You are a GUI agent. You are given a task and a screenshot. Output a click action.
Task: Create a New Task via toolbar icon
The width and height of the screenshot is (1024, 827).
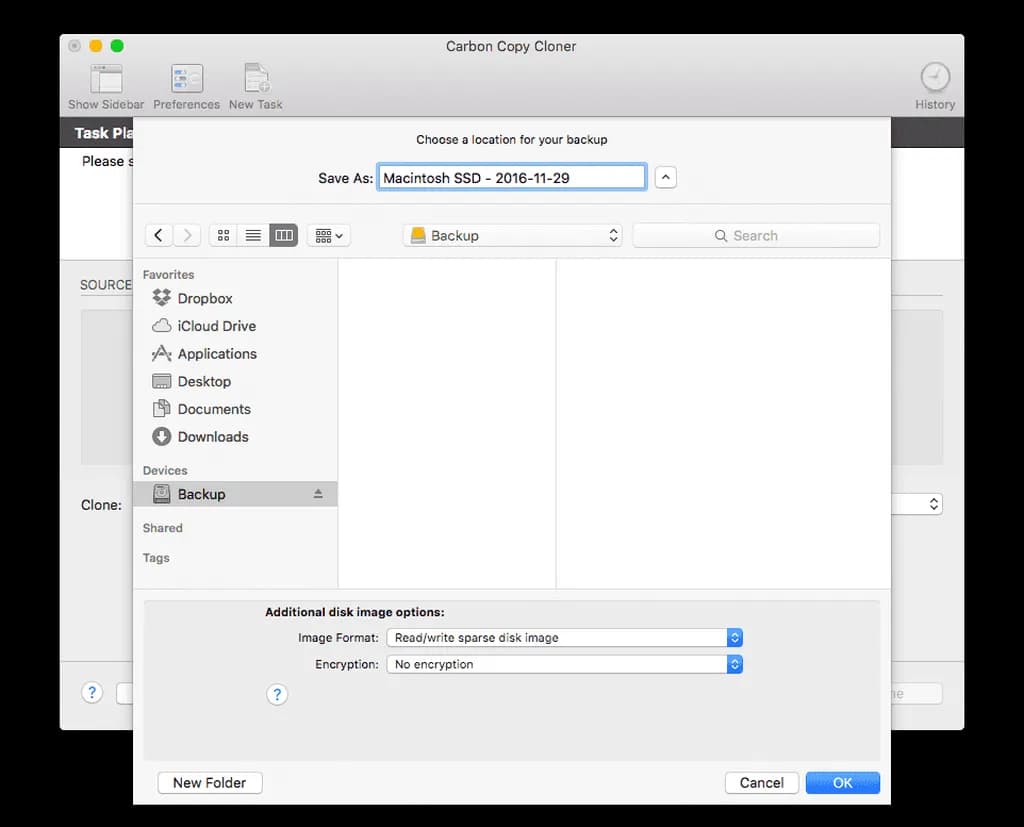click(x=256, y=80)
